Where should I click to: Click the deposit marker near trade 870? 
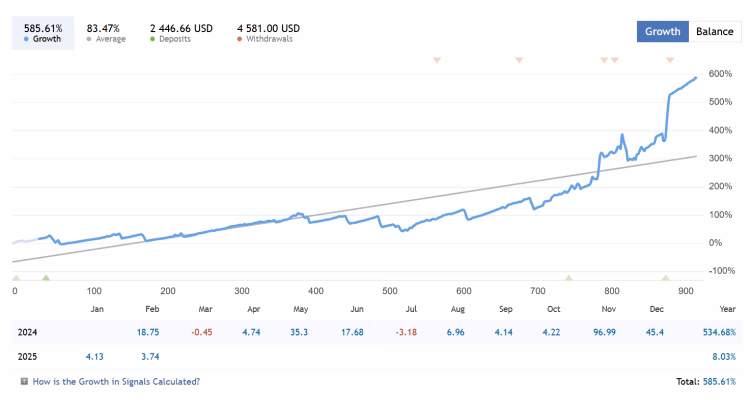coord(665,278)
